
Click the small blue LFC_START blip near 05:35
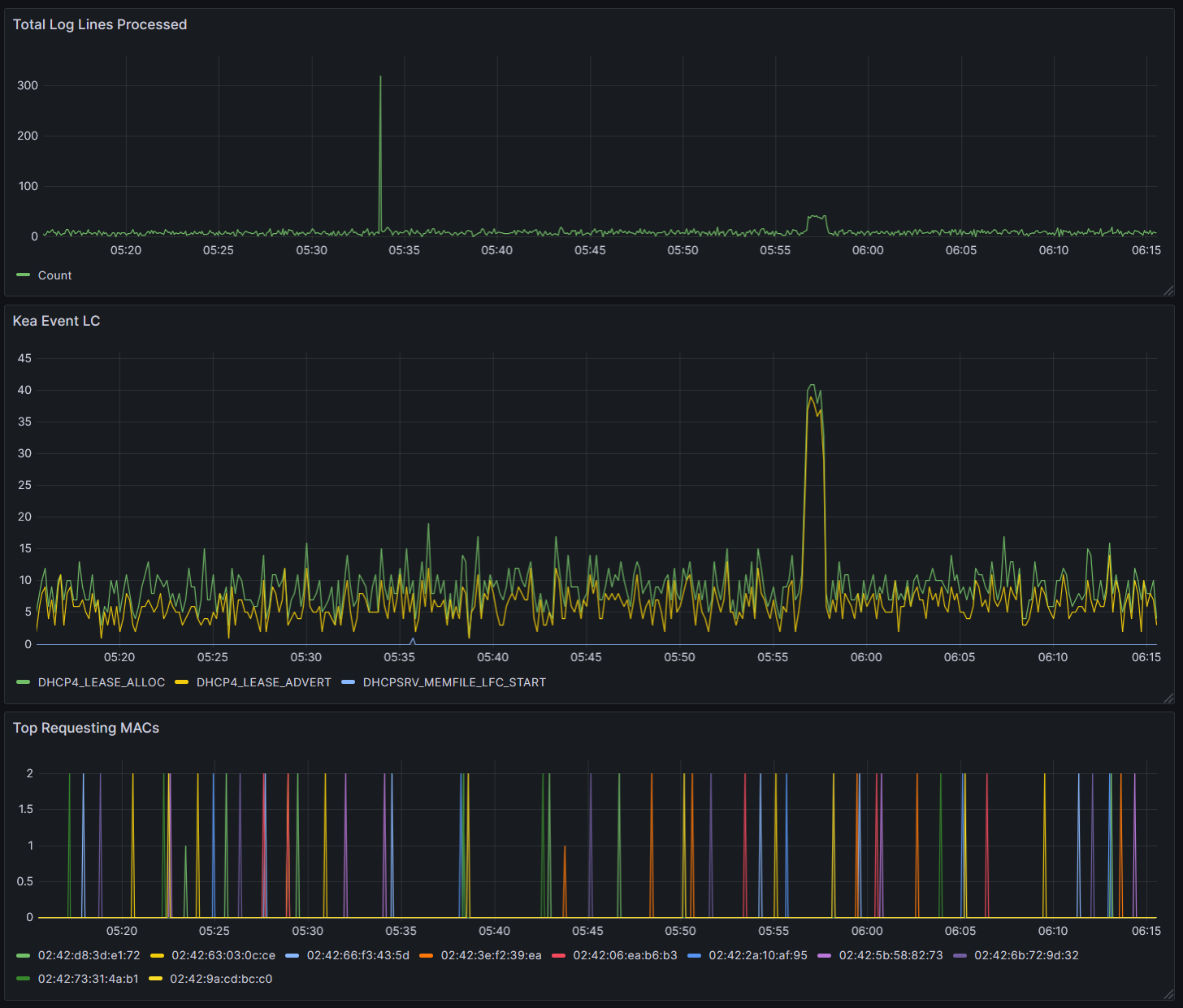click(413, 640)
